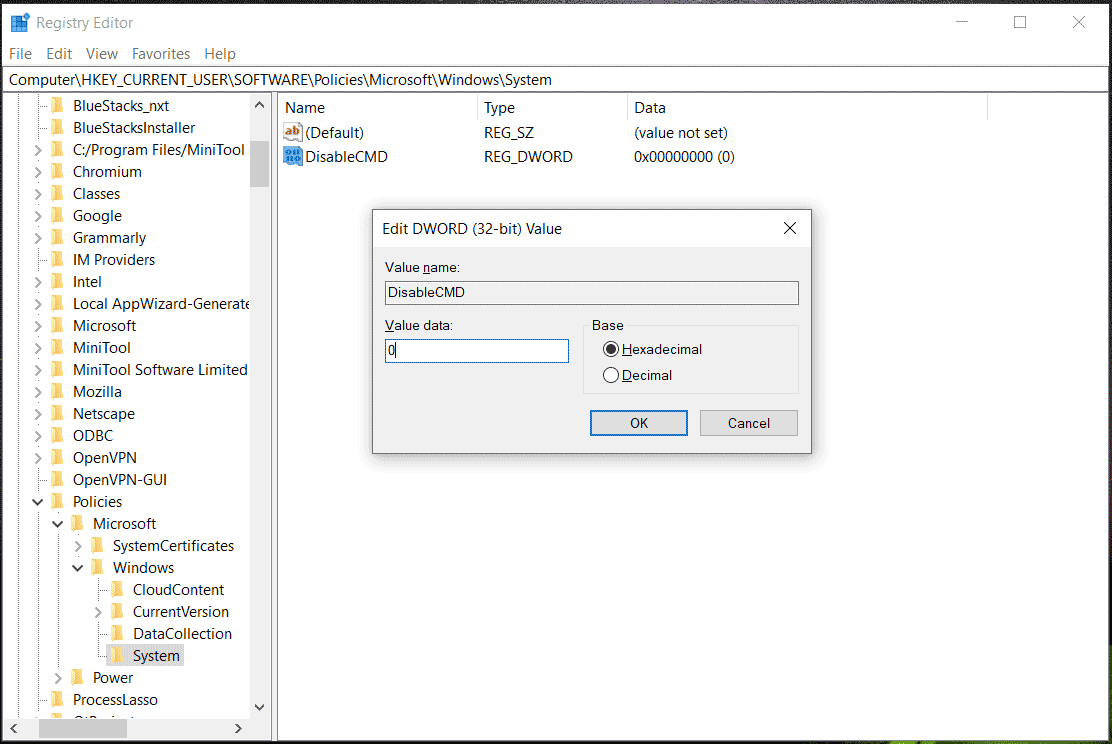This screenshot has width=1112, height=744.
Task: Click the BlueStacksInstaller folder icon
Action: 58,128
